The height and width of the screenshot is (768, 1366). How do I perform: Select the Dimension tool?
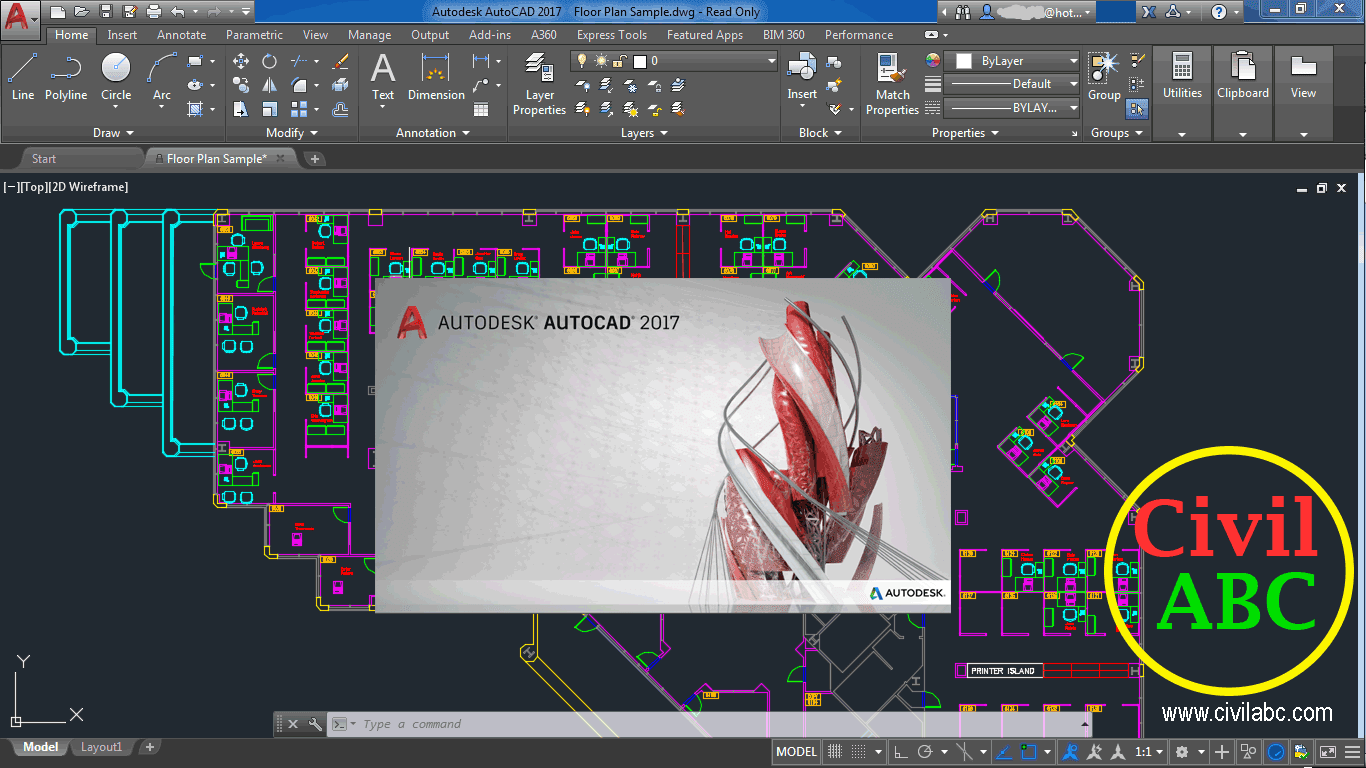point(436,77)
